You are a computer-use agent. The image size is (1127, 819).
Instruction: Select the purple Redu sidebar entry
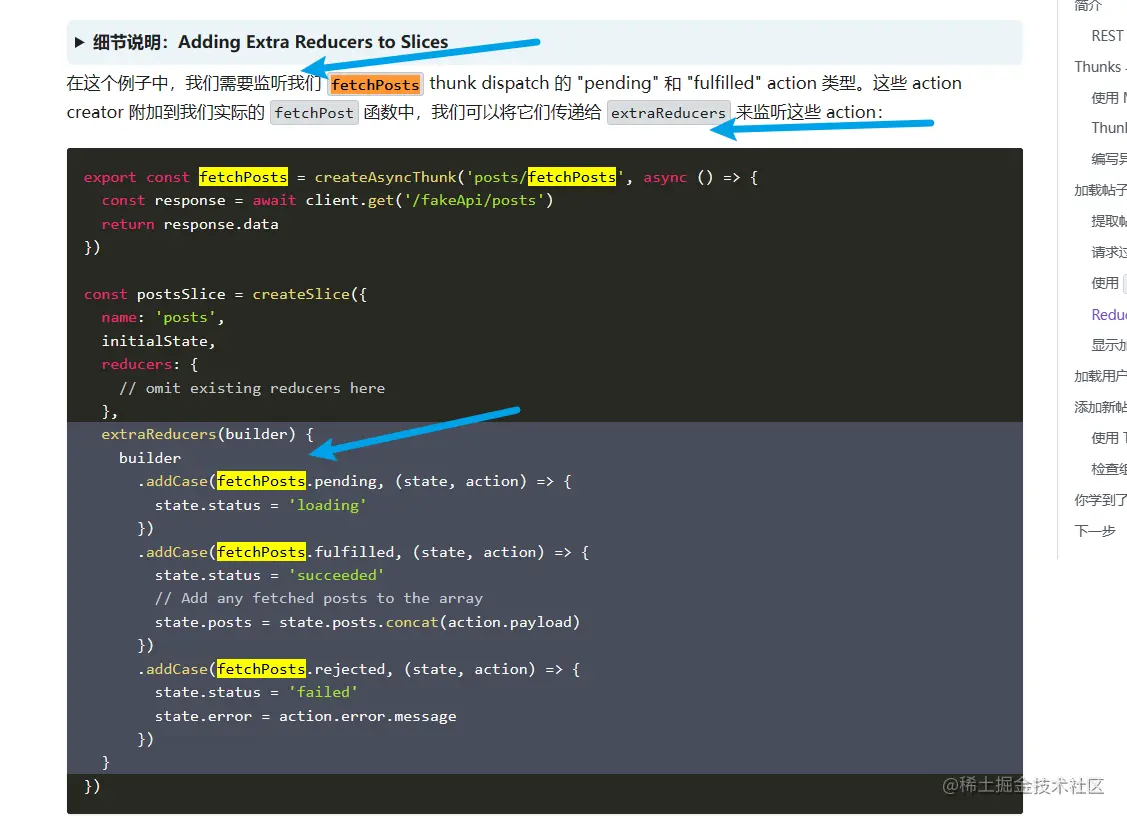pyautogui.click(x=1108, y=314)
